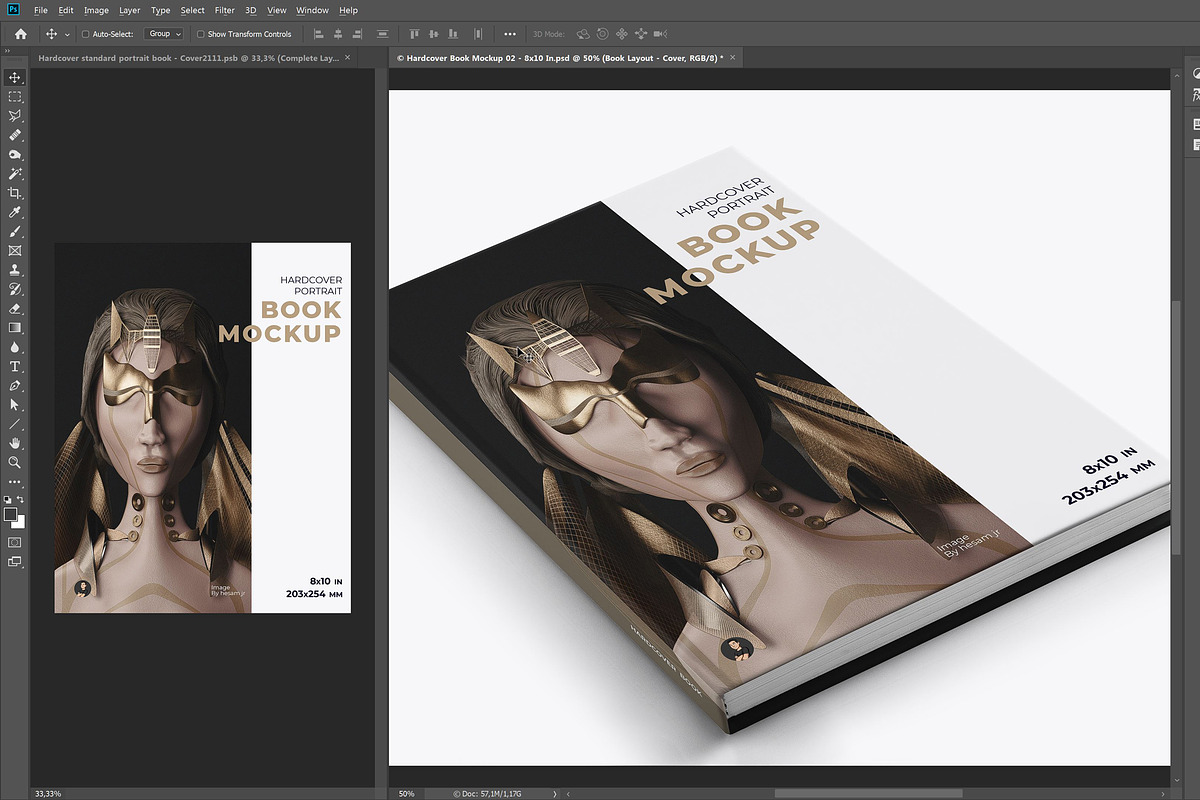Click the 3D camera zoom mode icon
The width and height of the screenshot is (1200, 800).
point(660,34)
